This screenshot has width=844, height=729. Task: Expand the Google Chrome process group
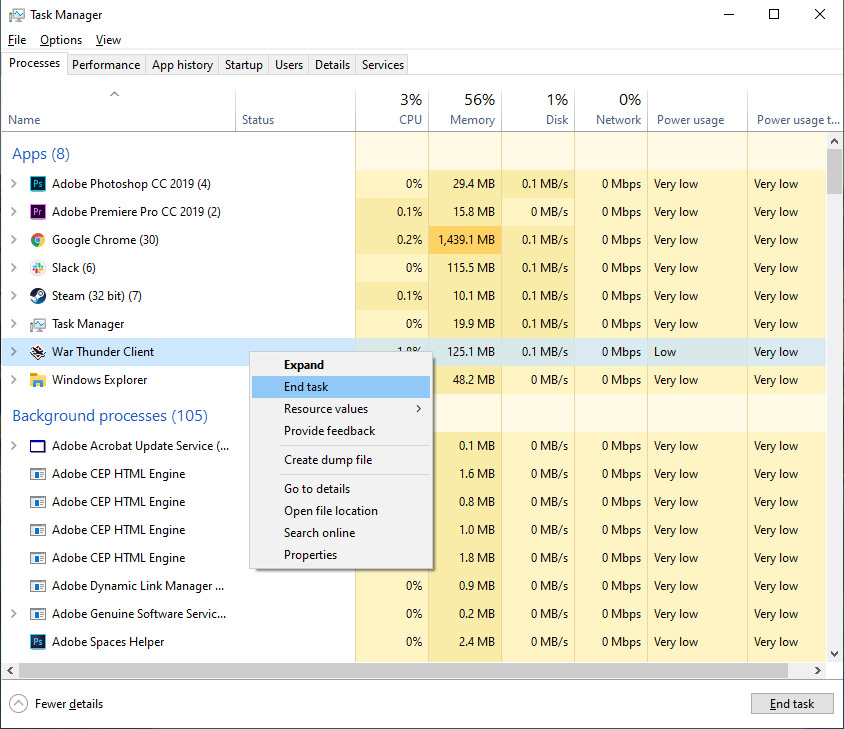14,240
